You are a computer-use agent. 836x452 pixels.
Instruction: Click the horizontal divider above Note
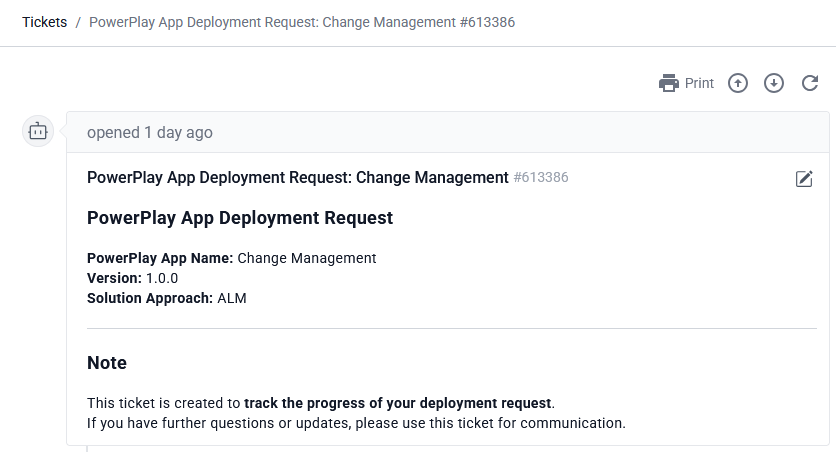(452, 328)
